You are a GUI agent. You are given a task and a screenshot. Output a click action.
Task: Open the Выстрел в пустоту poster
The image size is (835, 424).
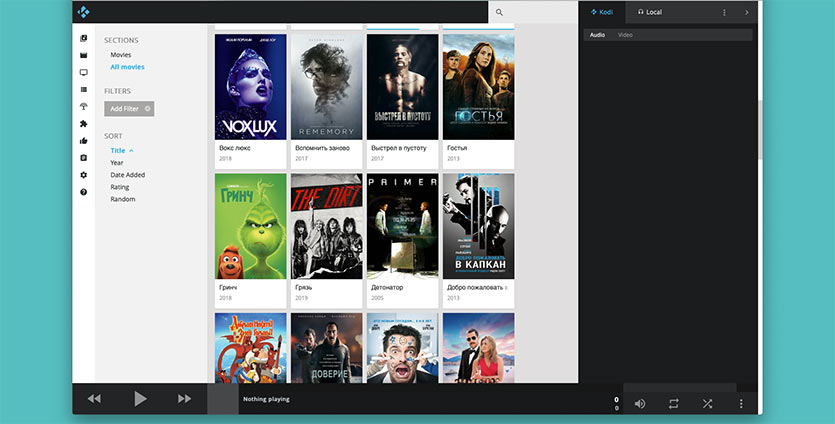(x=403, y=87)
